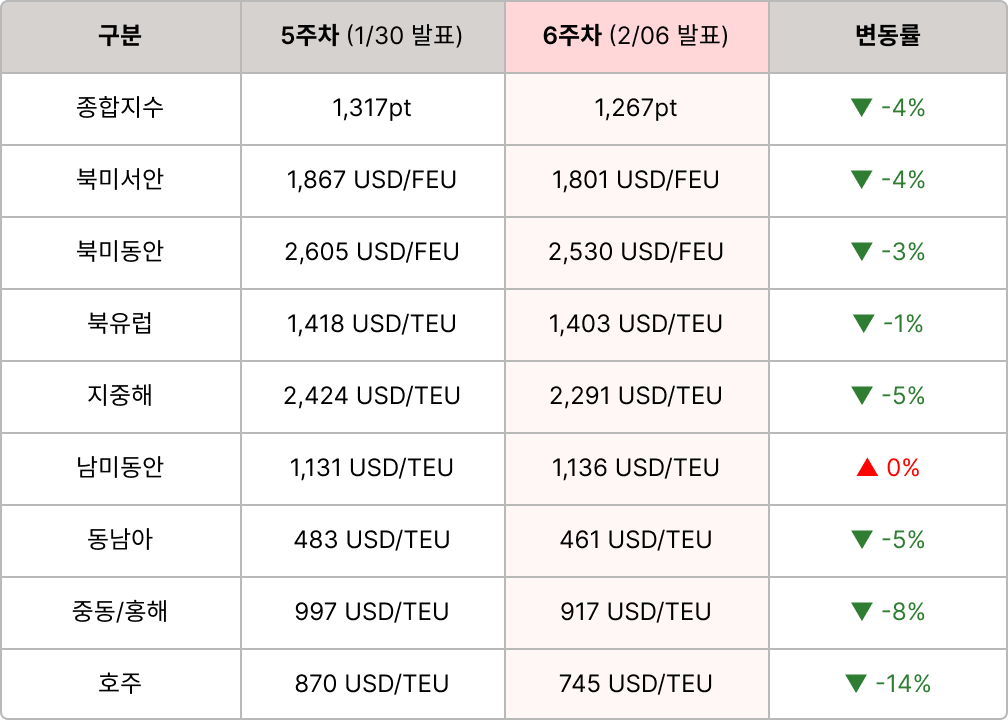Click the red up arrow in 남미동안 row
Viewport: 1008px width, 720px height.
click(x=868, y=467)
